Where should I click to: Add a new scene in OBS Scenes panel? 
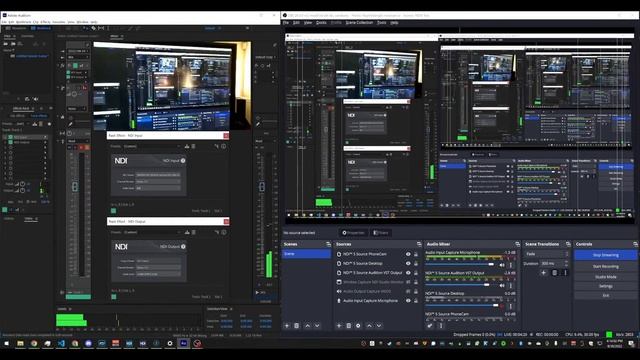coord(287,326)
